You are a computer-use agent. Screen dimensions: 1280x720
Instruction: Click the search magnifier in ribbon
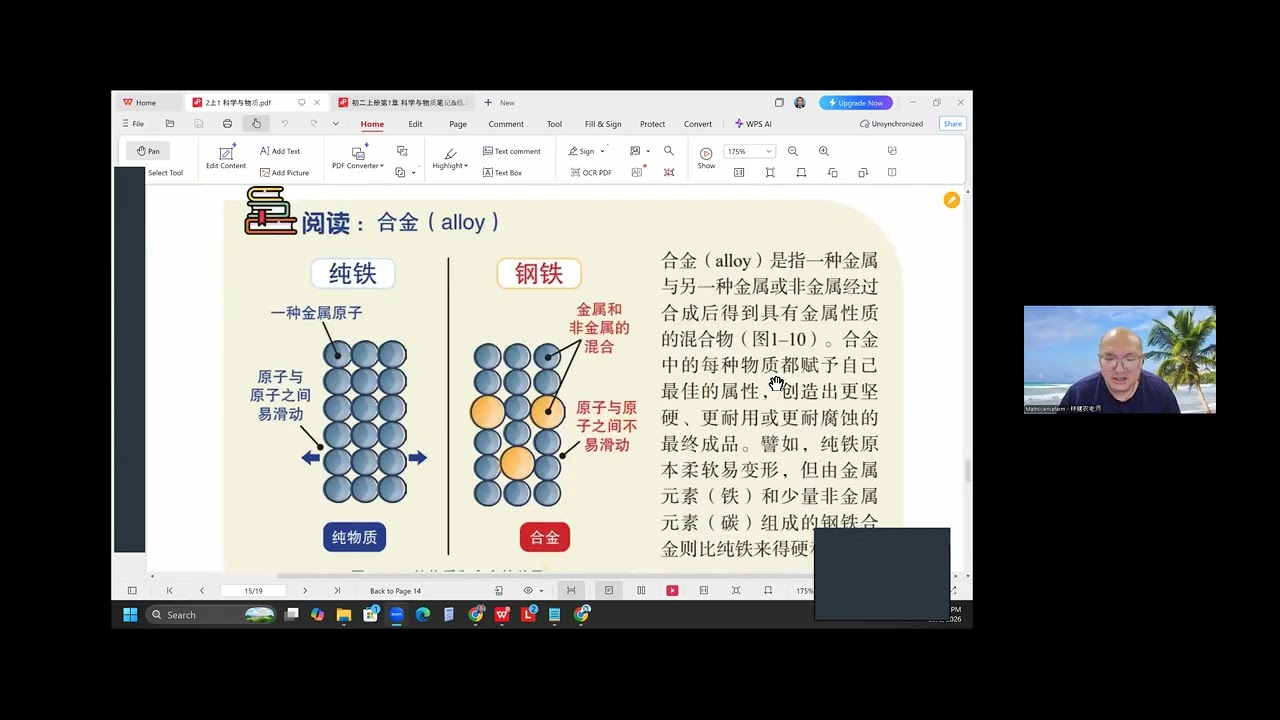click(x=669, y=151)
